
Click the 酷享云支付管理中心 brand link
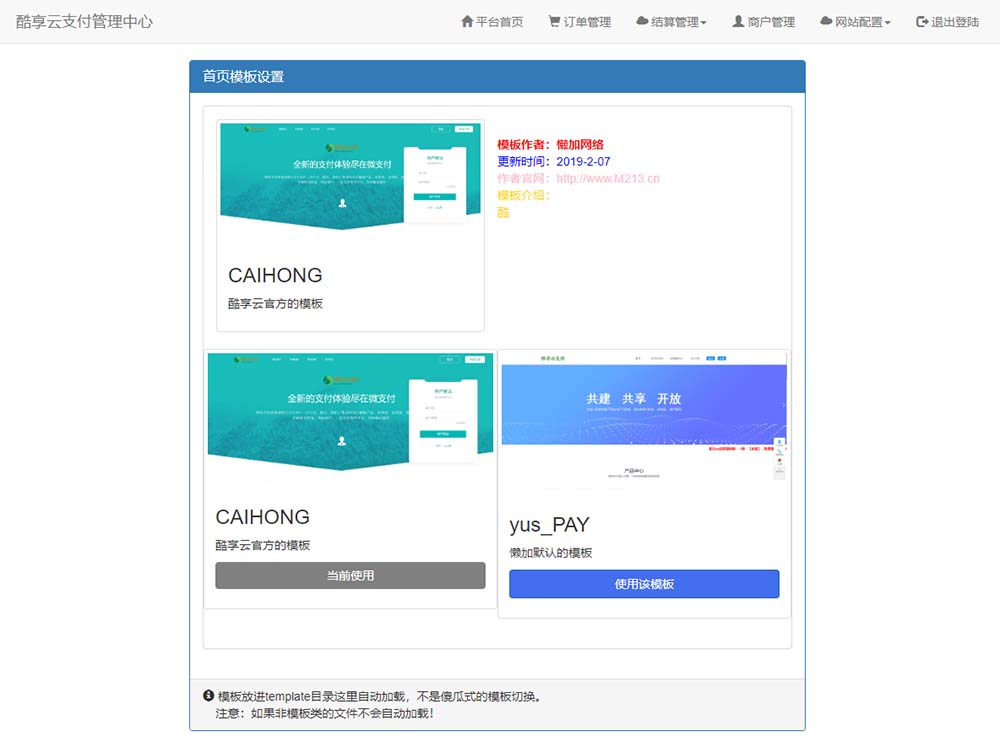coord(84,22)
